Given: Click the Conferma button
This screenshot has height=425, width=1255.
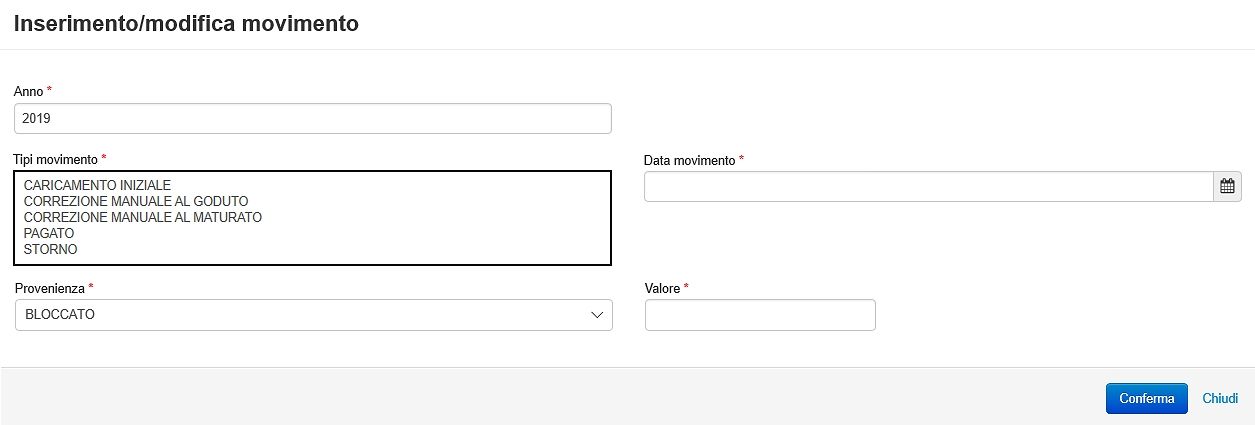Looking at the screenshot, I should coord(1146,398).
